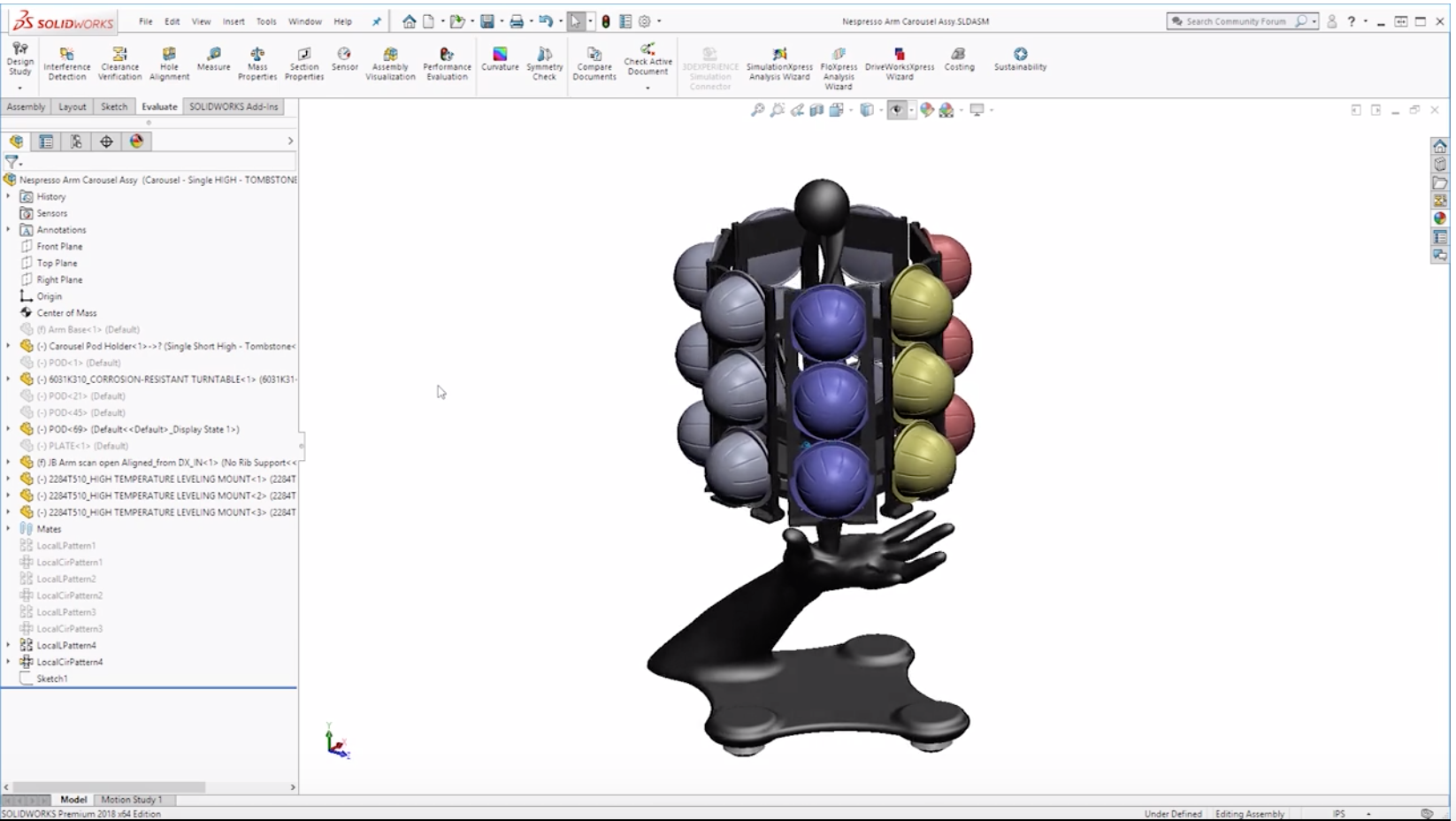
Task: Expand POD<69> component
Action: 9,429
